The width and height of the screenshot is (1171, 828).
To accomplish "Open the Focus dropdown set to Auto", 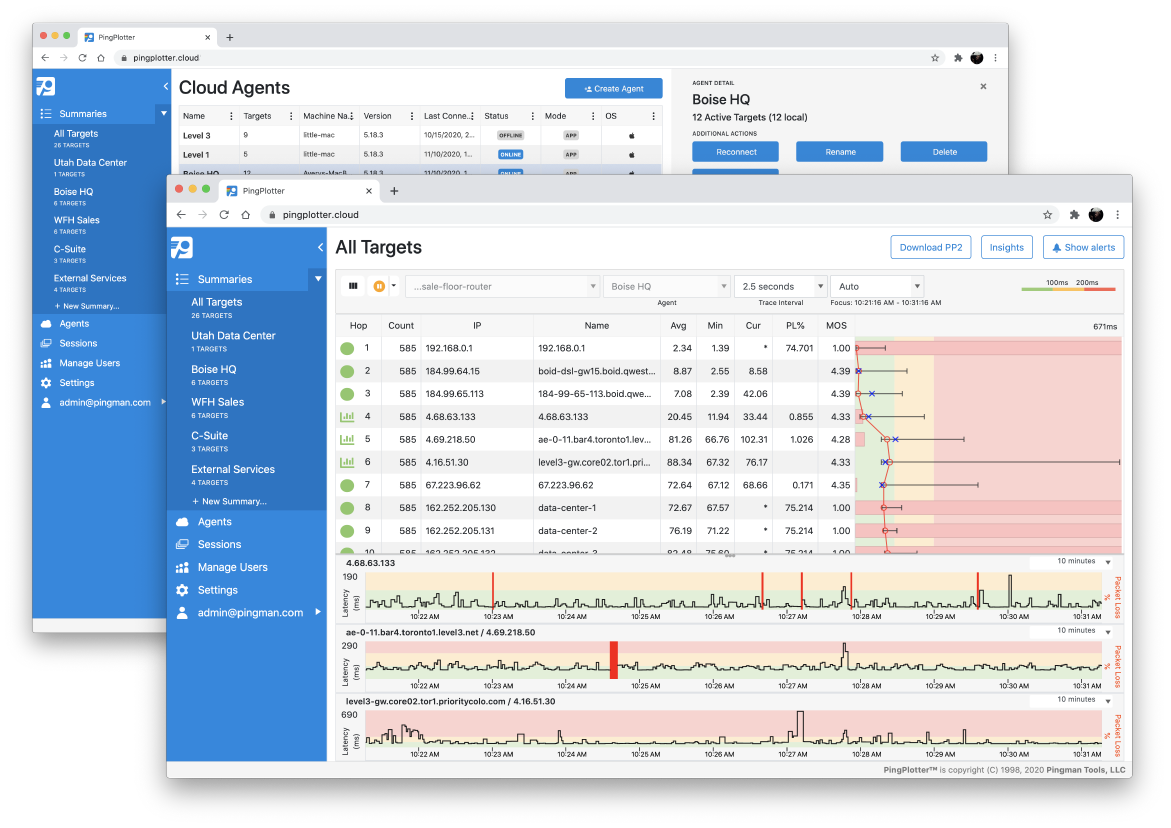I will 878,286.
